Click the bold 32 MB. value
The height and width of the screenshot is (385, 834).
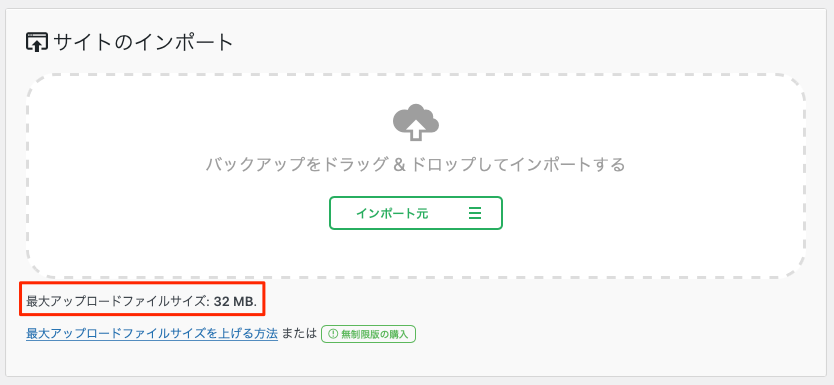(x=235, y=302)
